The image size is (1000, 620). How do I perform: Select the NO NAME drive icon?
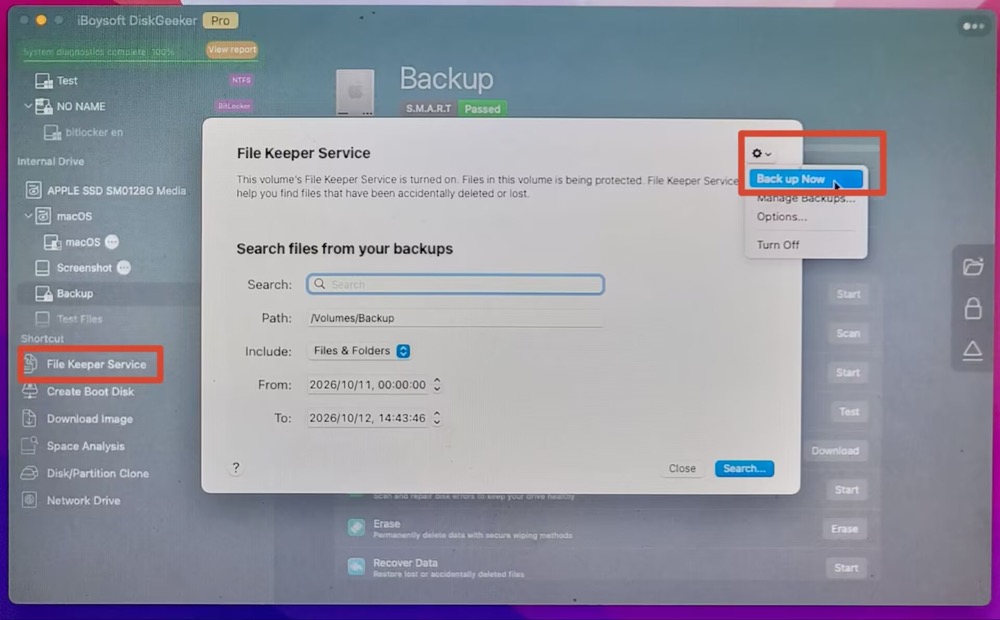43,107
